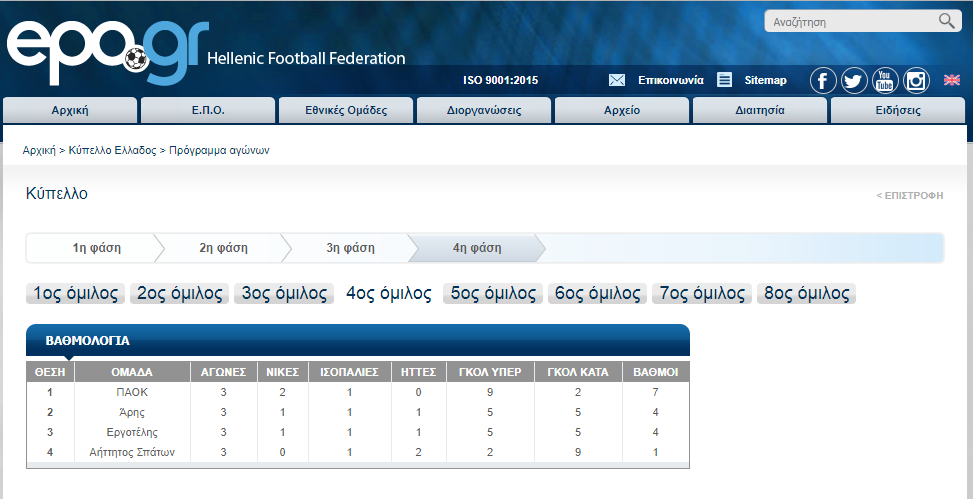Click Αήττητος Σπάτων points value 1
Viewport: 973px width, 499px height.
point(656,452)
